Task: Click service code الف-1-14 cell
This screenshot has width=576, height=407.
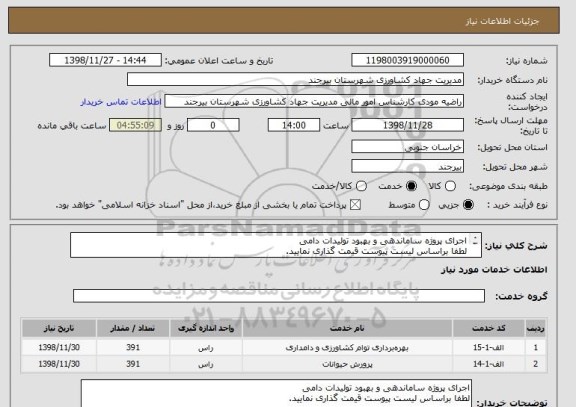Action: point(489,364)
